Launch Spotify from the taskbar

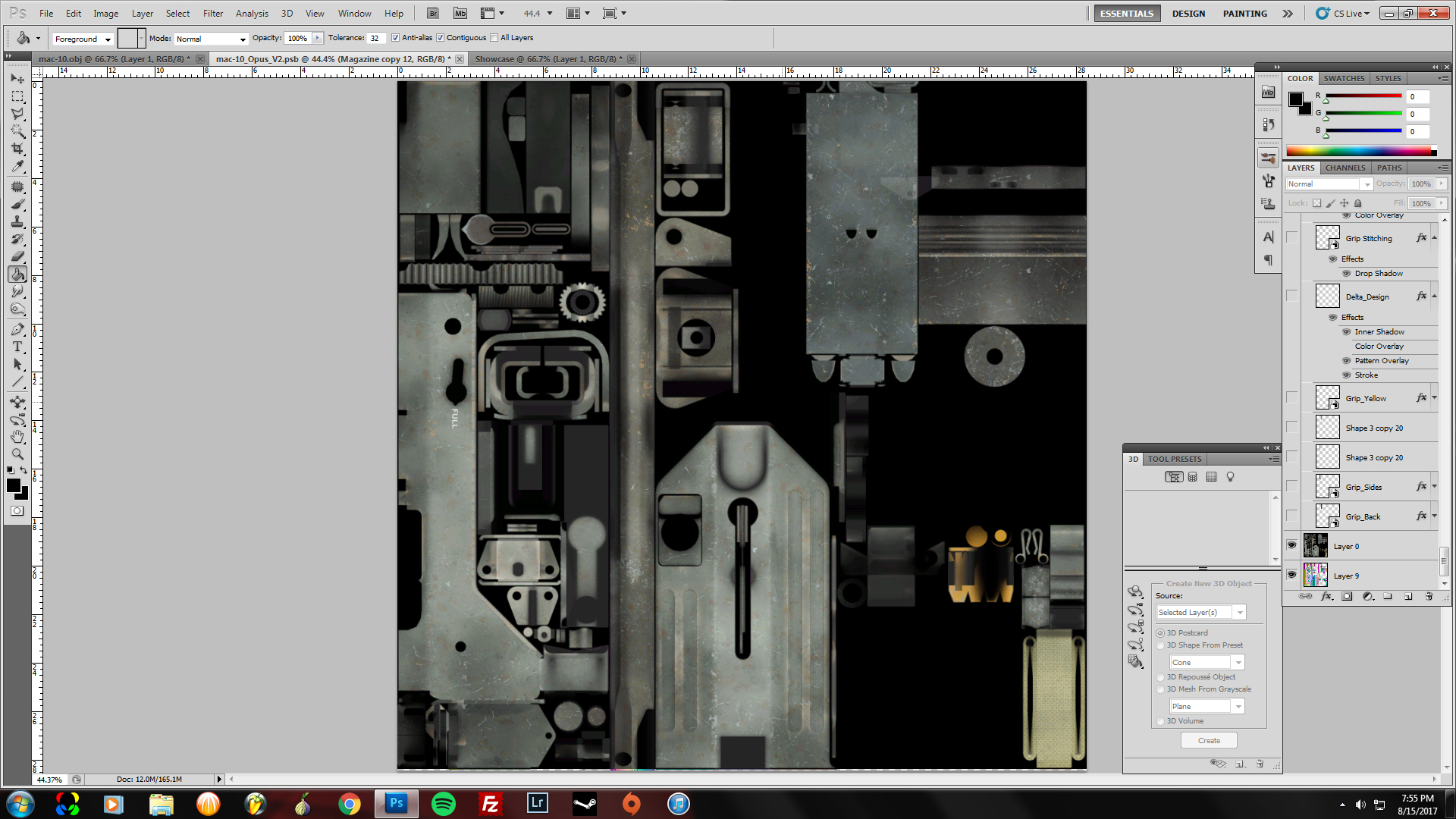[x=443, y=804]
